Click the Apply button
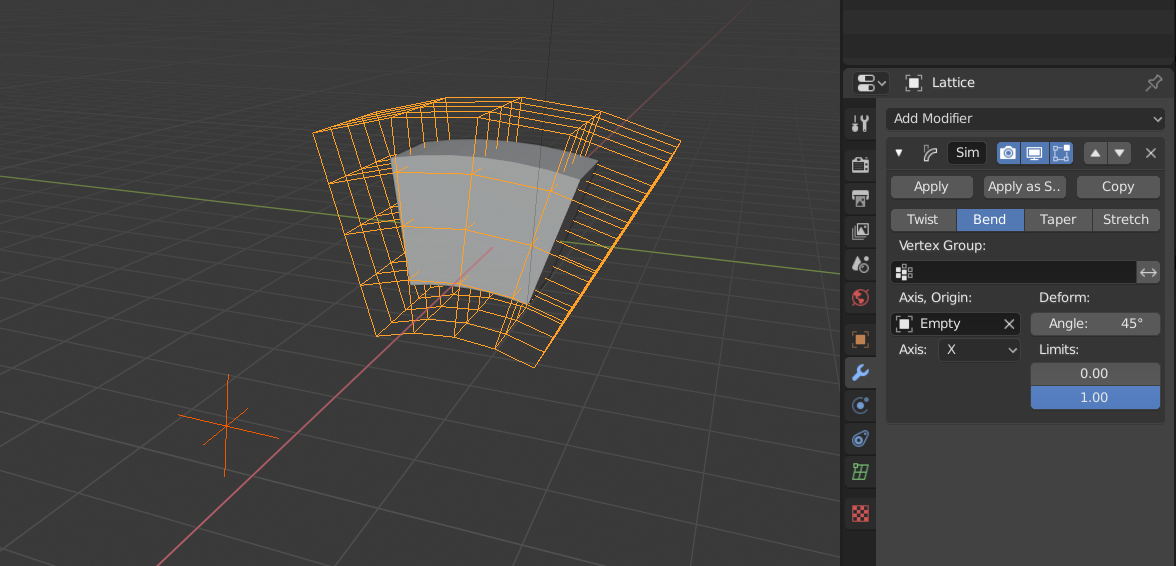The height and width of the screenshot is (566, 1176). click(x=931, y=187)
